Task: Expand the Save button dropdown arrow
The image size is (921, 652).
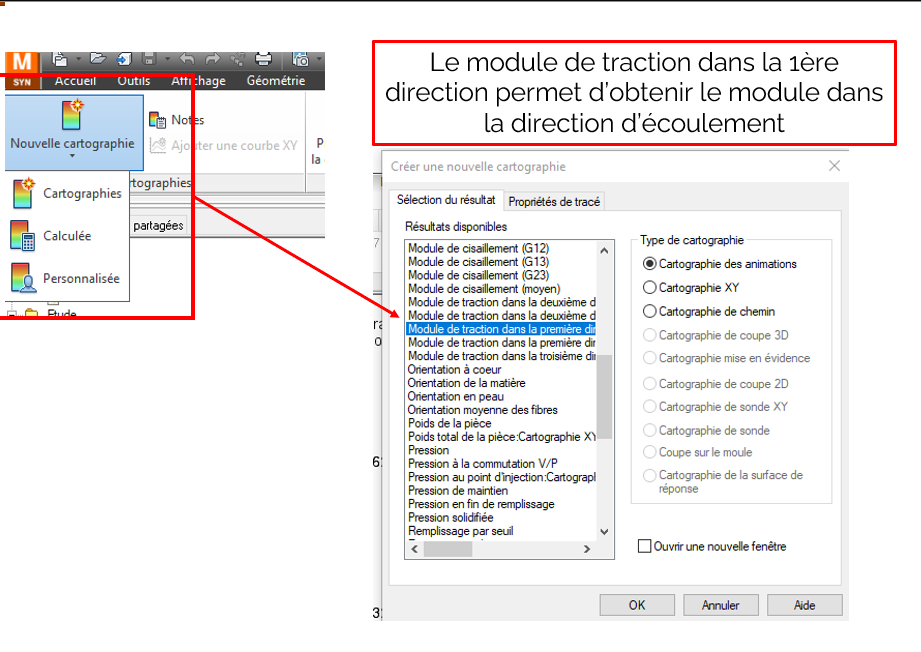Action: click(x=167, y=59)
